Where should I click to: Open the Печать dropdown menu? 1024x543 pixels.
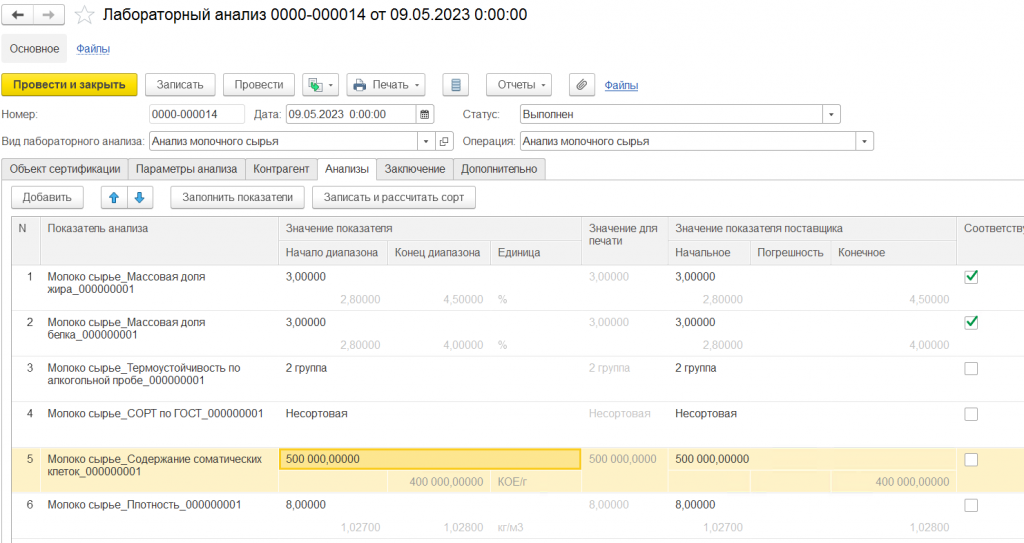[x=386, y=85]
